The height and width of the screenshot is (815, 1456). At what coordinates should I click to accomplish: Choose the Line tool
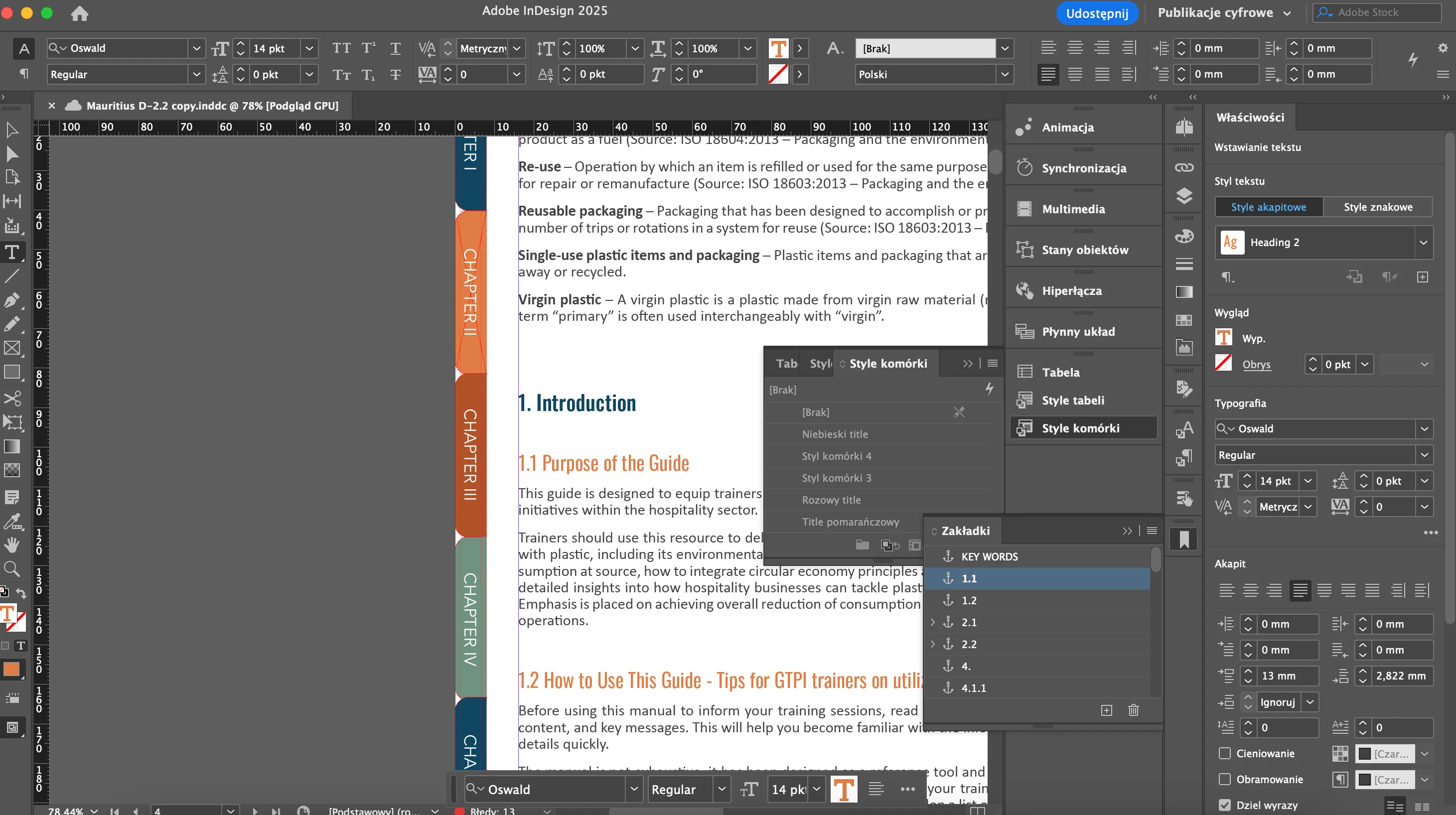(12, 276)
